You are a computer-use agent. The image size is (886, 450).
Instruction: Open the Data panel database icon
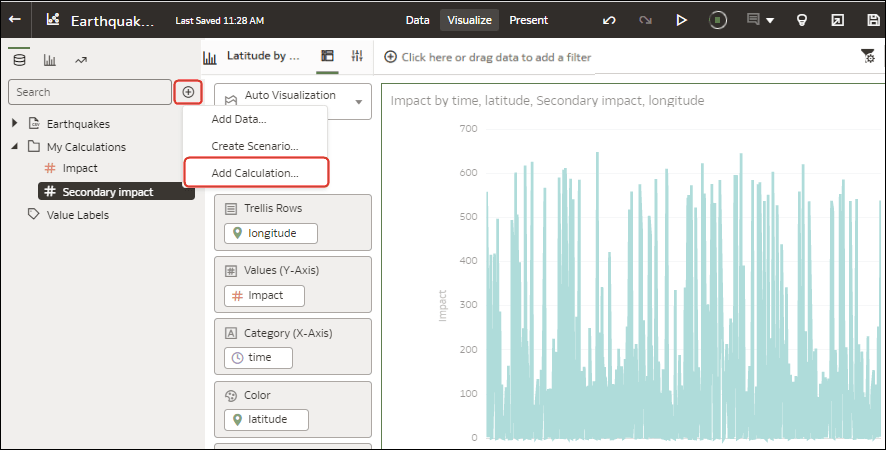(x=19, y=59)
